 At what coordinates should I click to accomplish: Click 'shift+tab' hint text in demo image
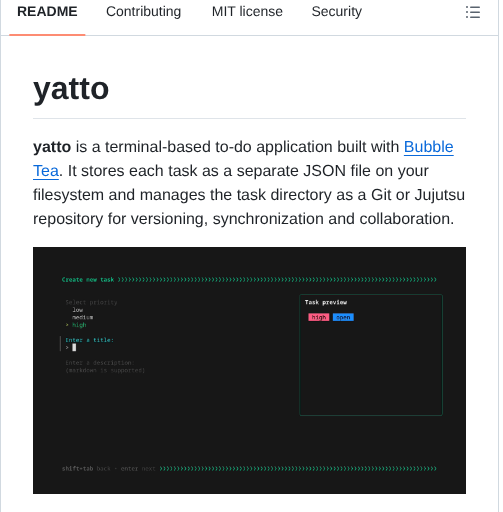(77, 469)
